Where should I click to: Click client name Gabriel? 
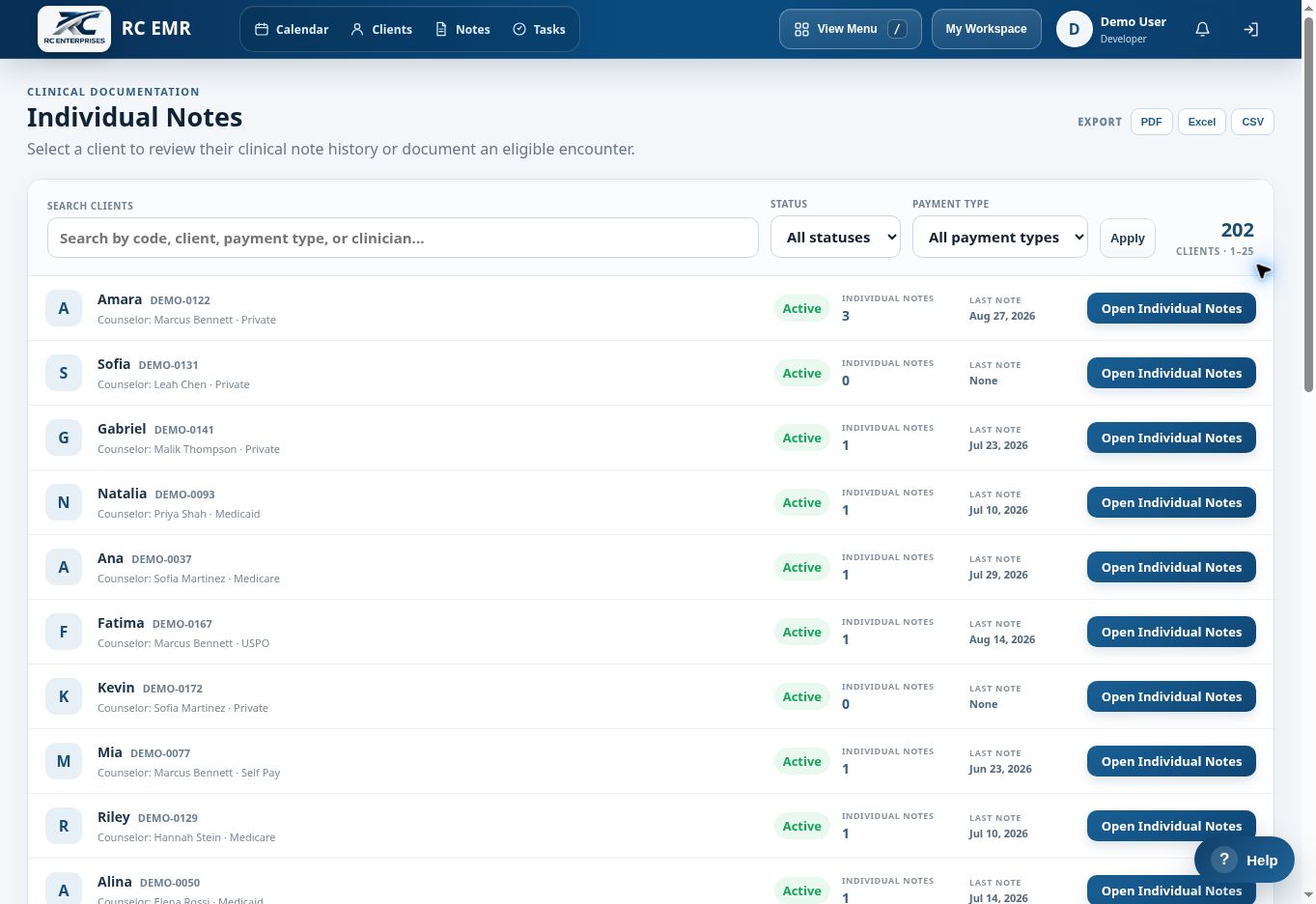point(122,429)
